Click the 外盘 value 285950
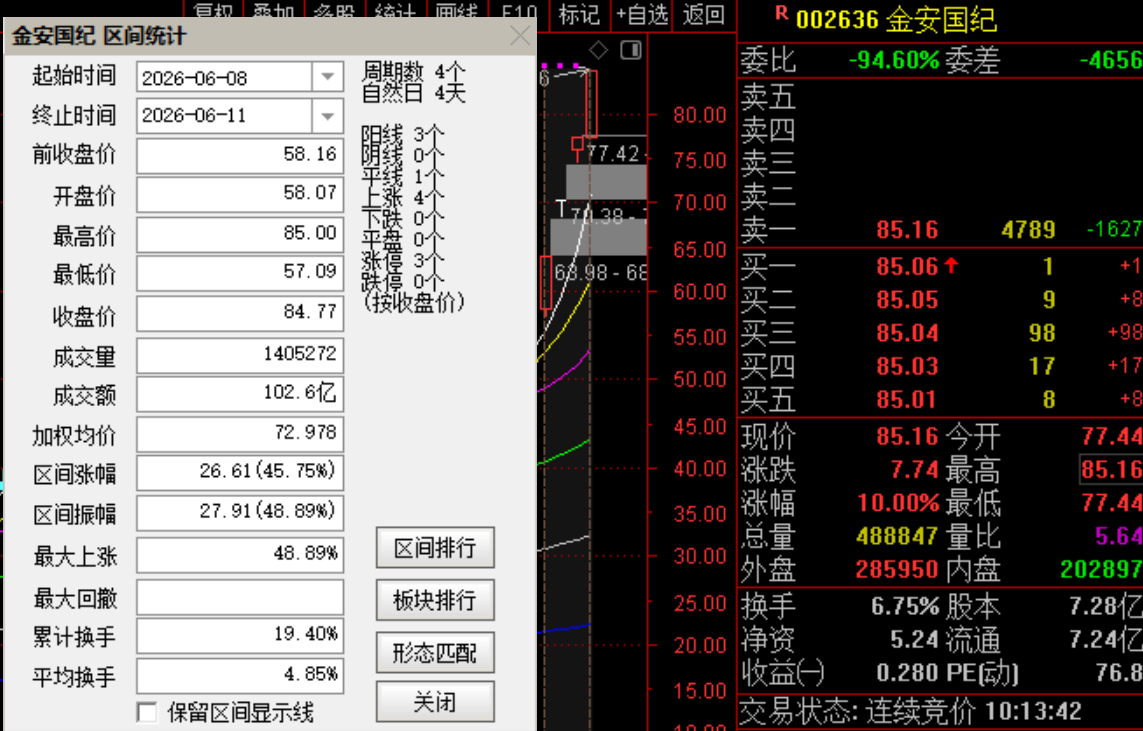The image size is (1143, 731). [897, 569]
